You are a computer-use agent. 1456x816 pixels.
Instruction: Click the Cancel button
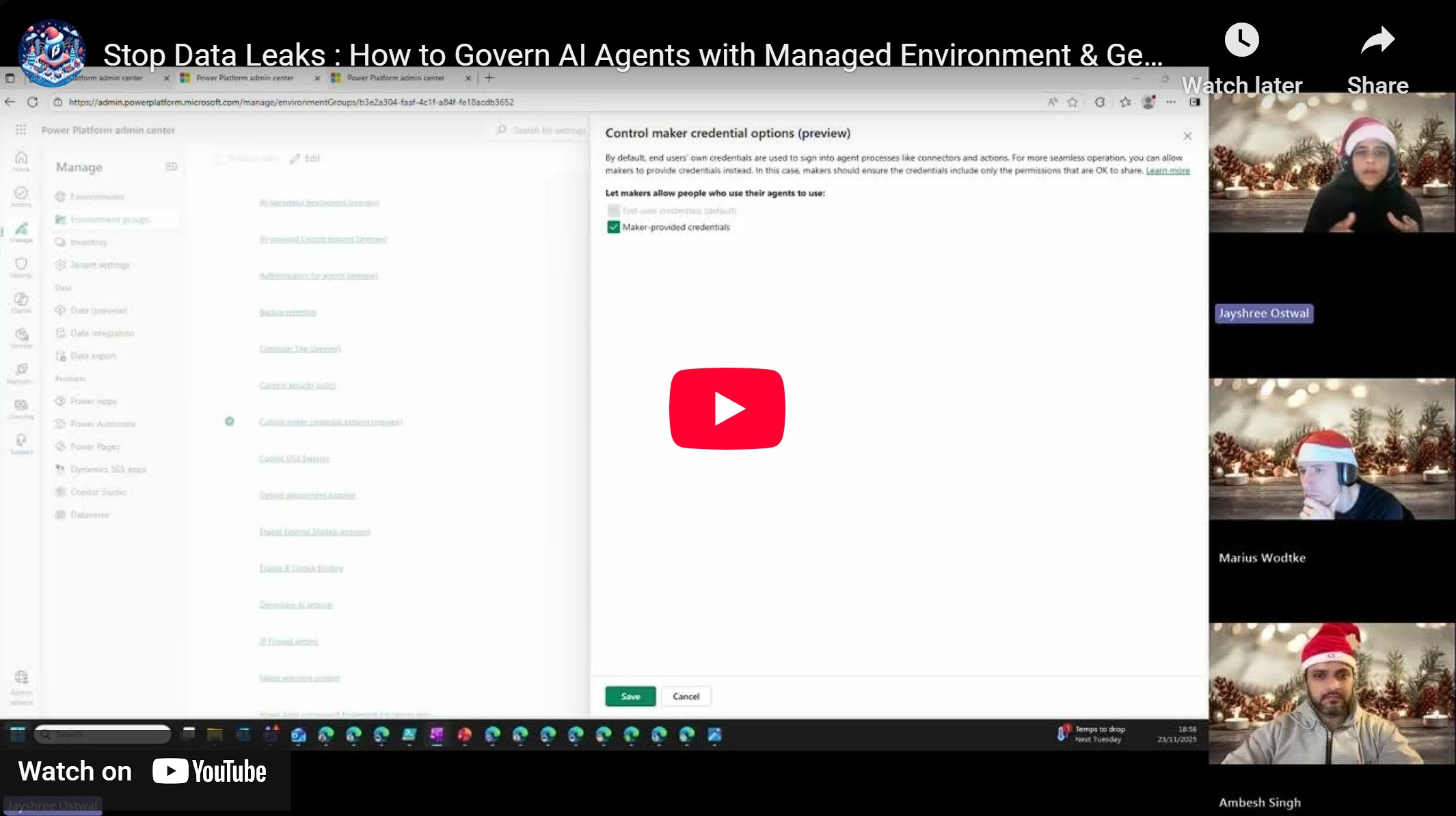pyautogui.click(x=686, y=696)
